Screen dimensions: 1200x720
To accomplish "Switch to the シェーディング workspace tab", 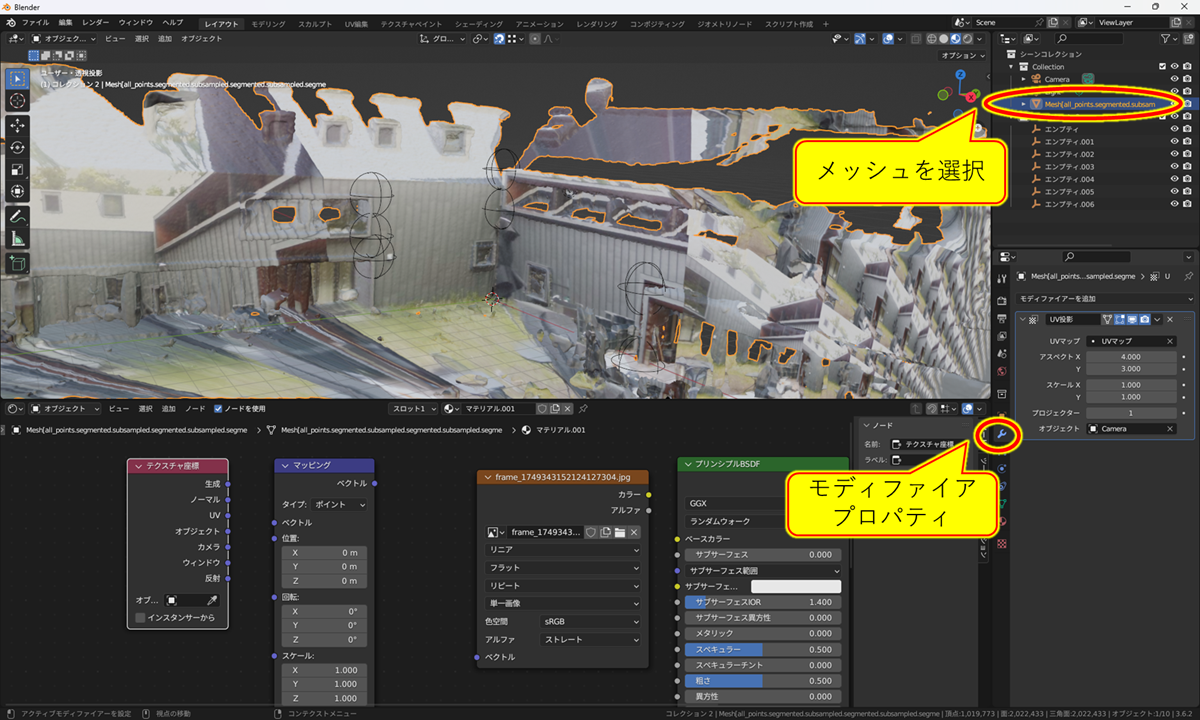I will pos(479,22).
